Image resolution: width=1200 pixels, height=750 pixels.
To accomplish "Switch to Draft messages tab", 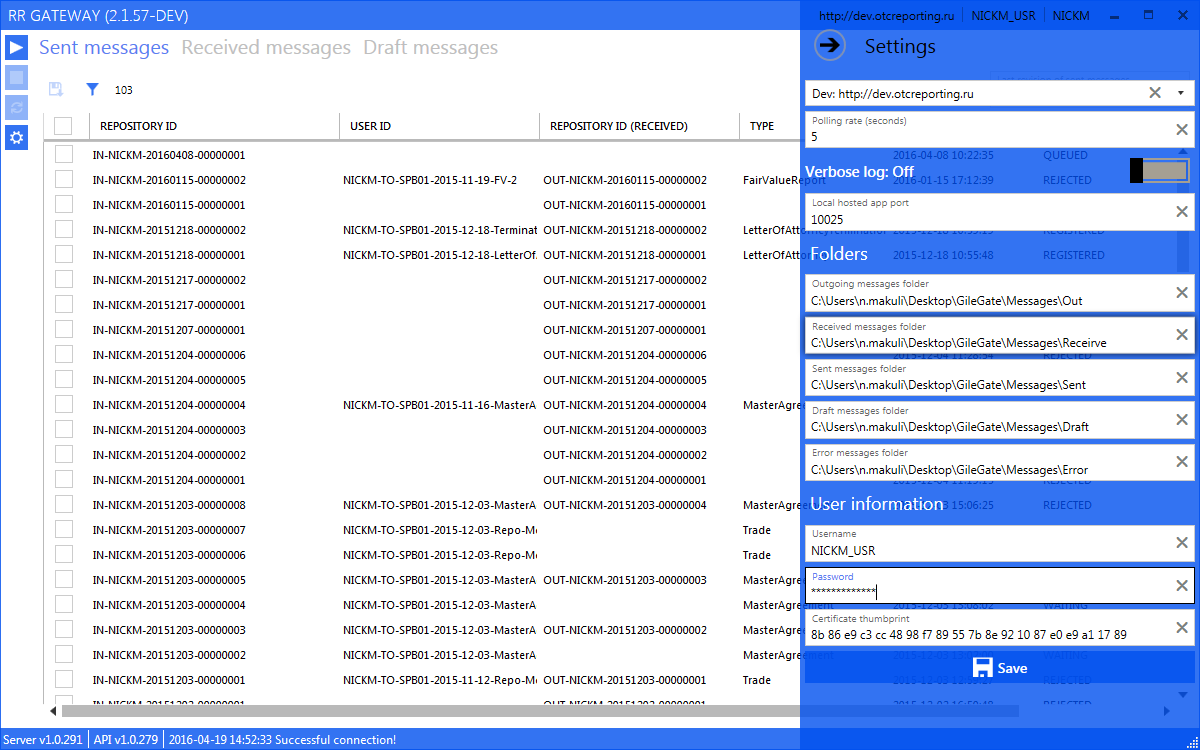I will pyautogui.click(x=430, y=47).
